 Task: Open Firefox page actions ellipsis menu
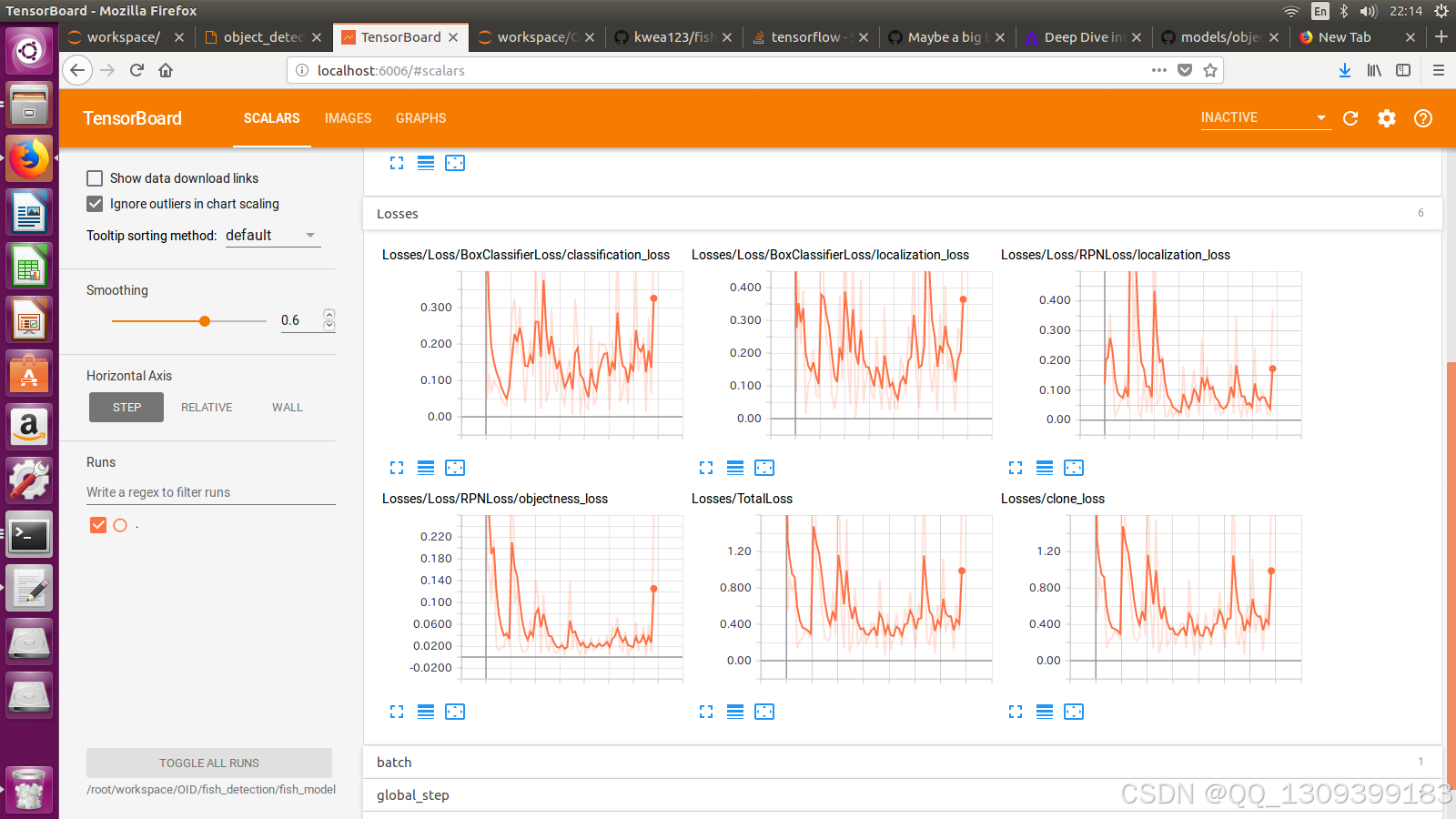tap(1158, 70)
